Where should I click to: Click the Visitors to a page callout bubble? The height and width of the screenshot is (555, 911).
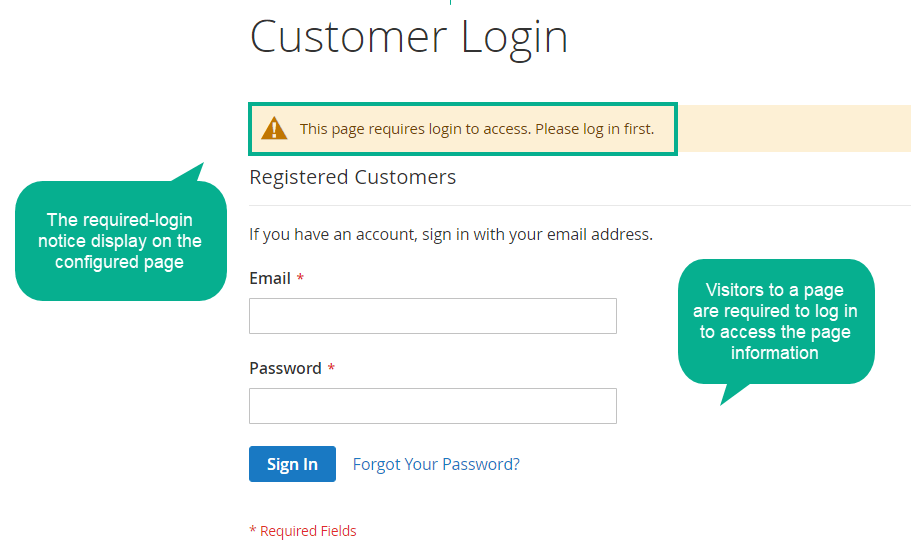click(776, 321)
